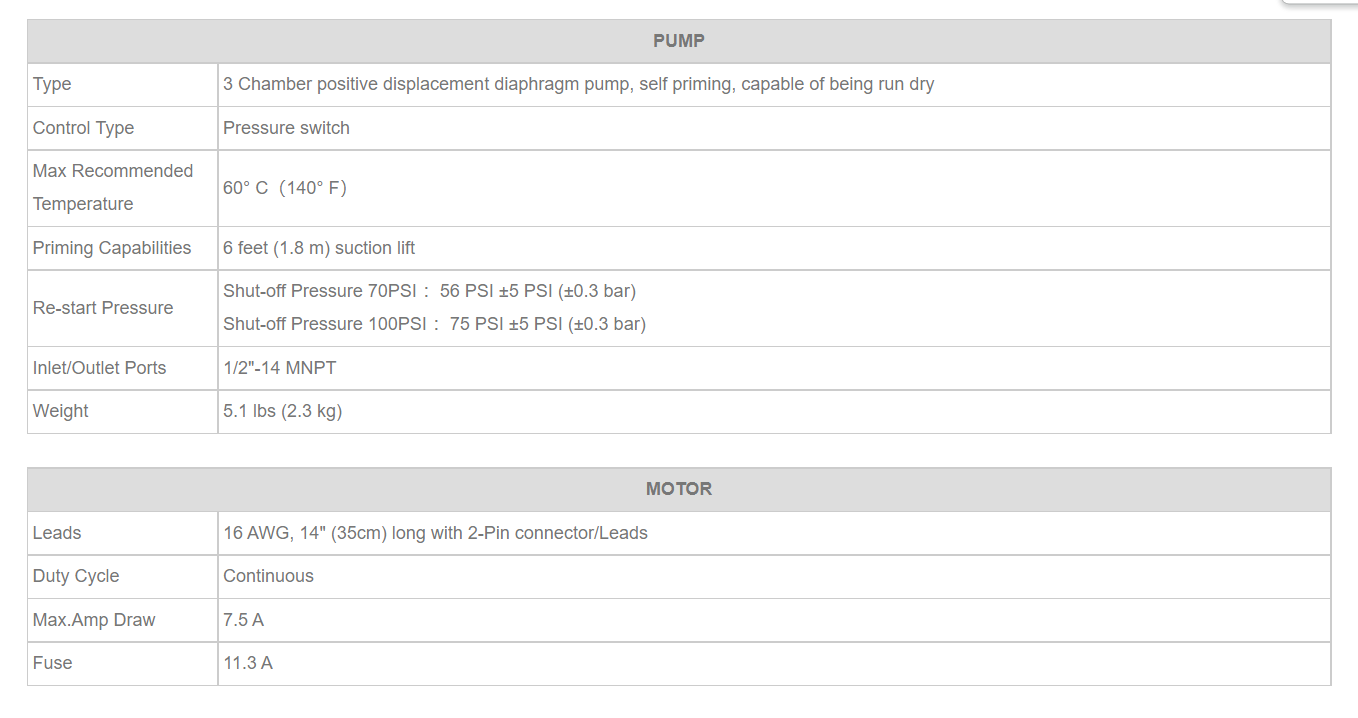Screen dimensions: 1358x718
Task: Click the MOTOR table header
Action: [x=679, y=489]
